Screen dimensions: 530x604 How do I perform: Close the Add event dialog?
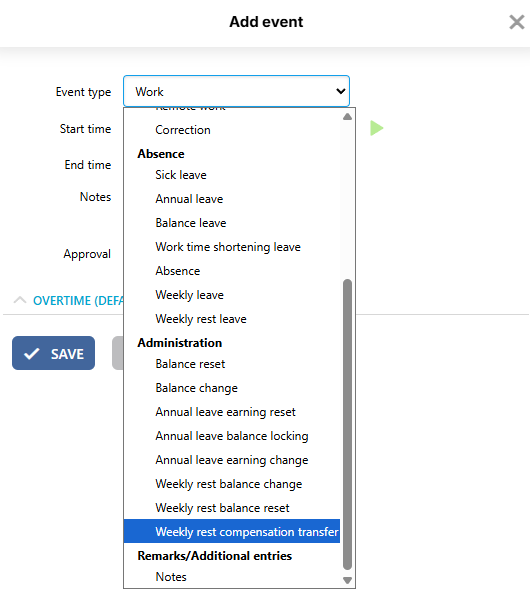pyautogui.click(x=517, y=22)
